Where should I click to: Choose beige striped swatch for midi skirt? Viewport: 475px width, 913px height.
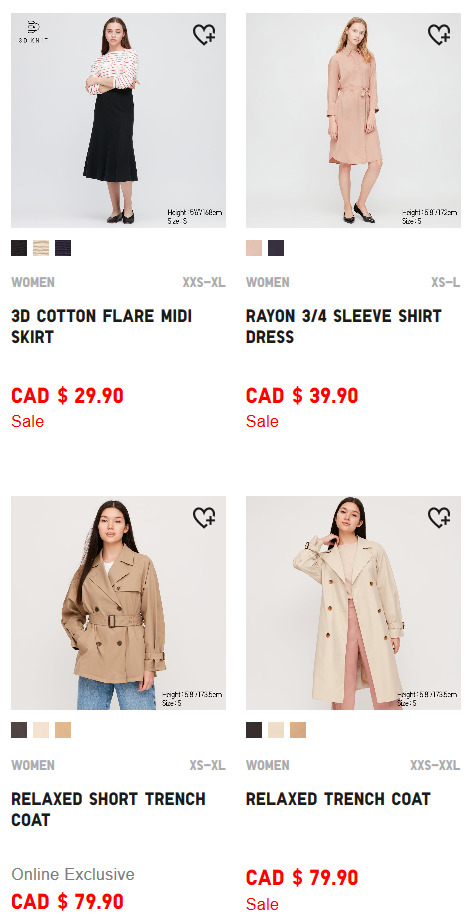41,248
